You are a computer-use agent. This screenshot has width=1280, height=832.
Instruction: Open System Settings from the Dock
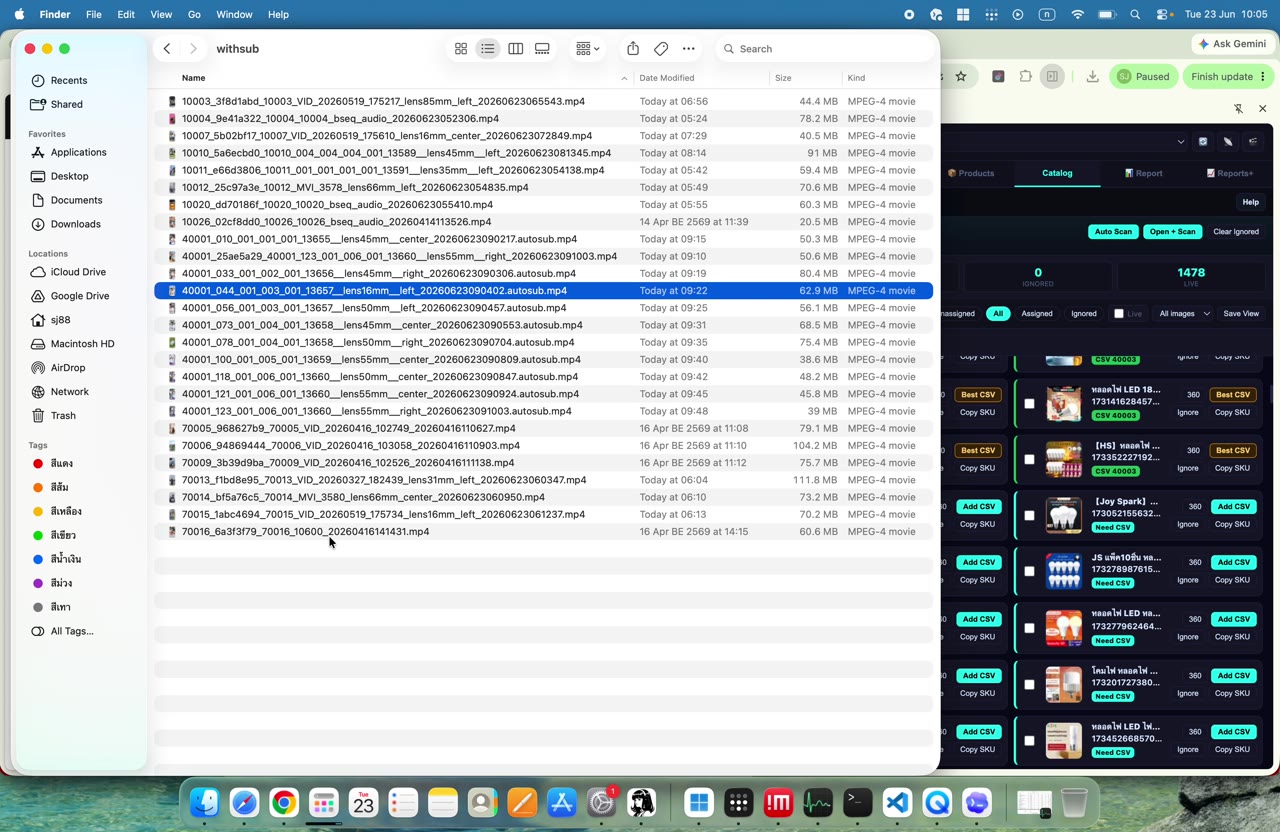pyautogui.click(x=602, y=803)
